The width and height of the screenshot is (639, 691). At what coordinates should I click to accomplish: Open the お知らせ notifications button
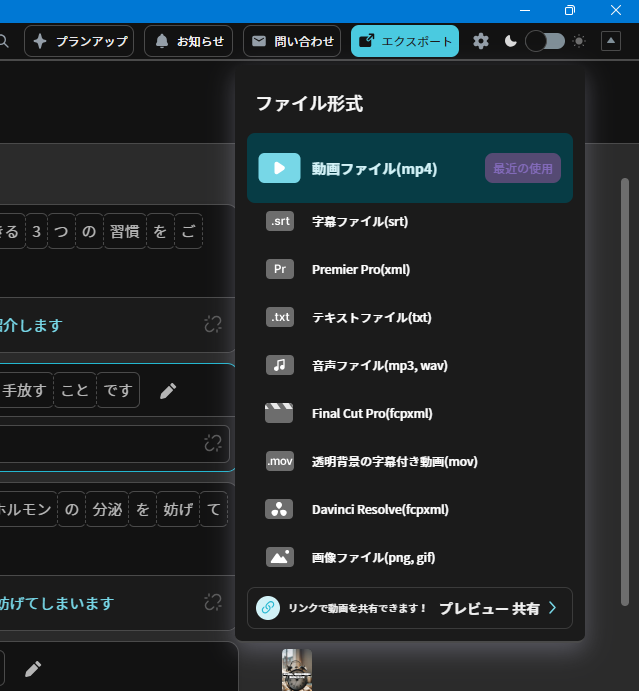pos(189,41)
